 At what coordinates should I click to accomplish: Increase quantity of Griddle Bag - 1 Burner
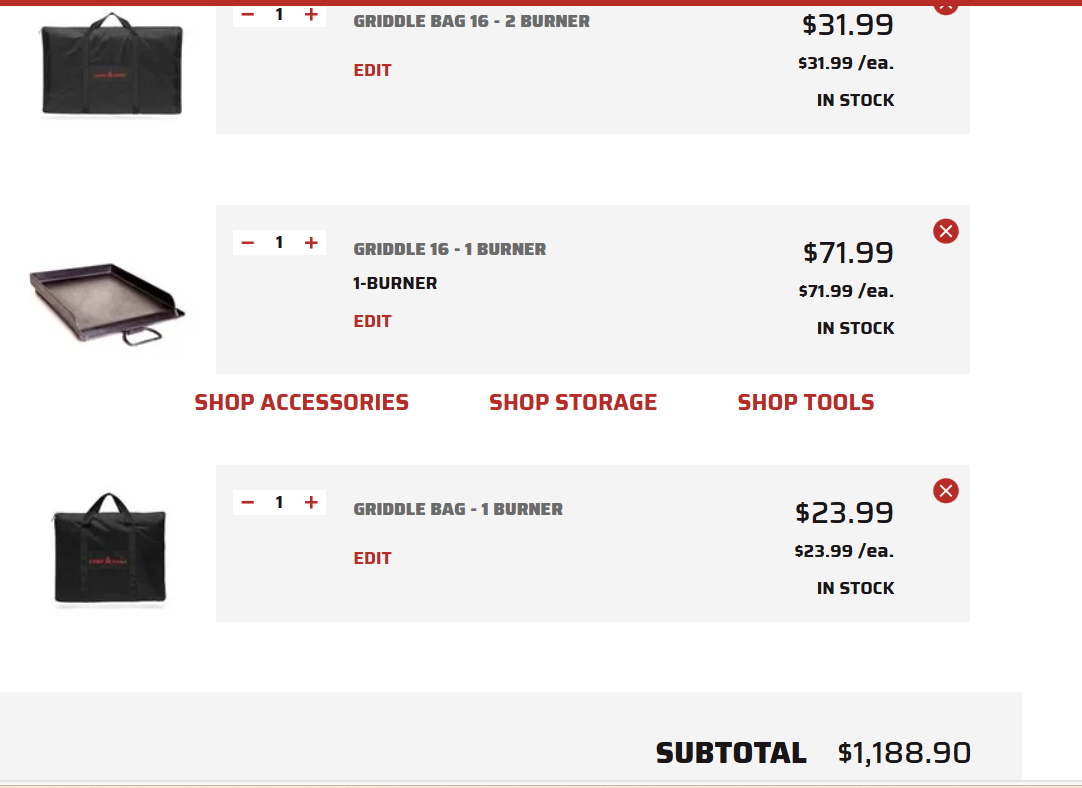(x=311, y=502)
